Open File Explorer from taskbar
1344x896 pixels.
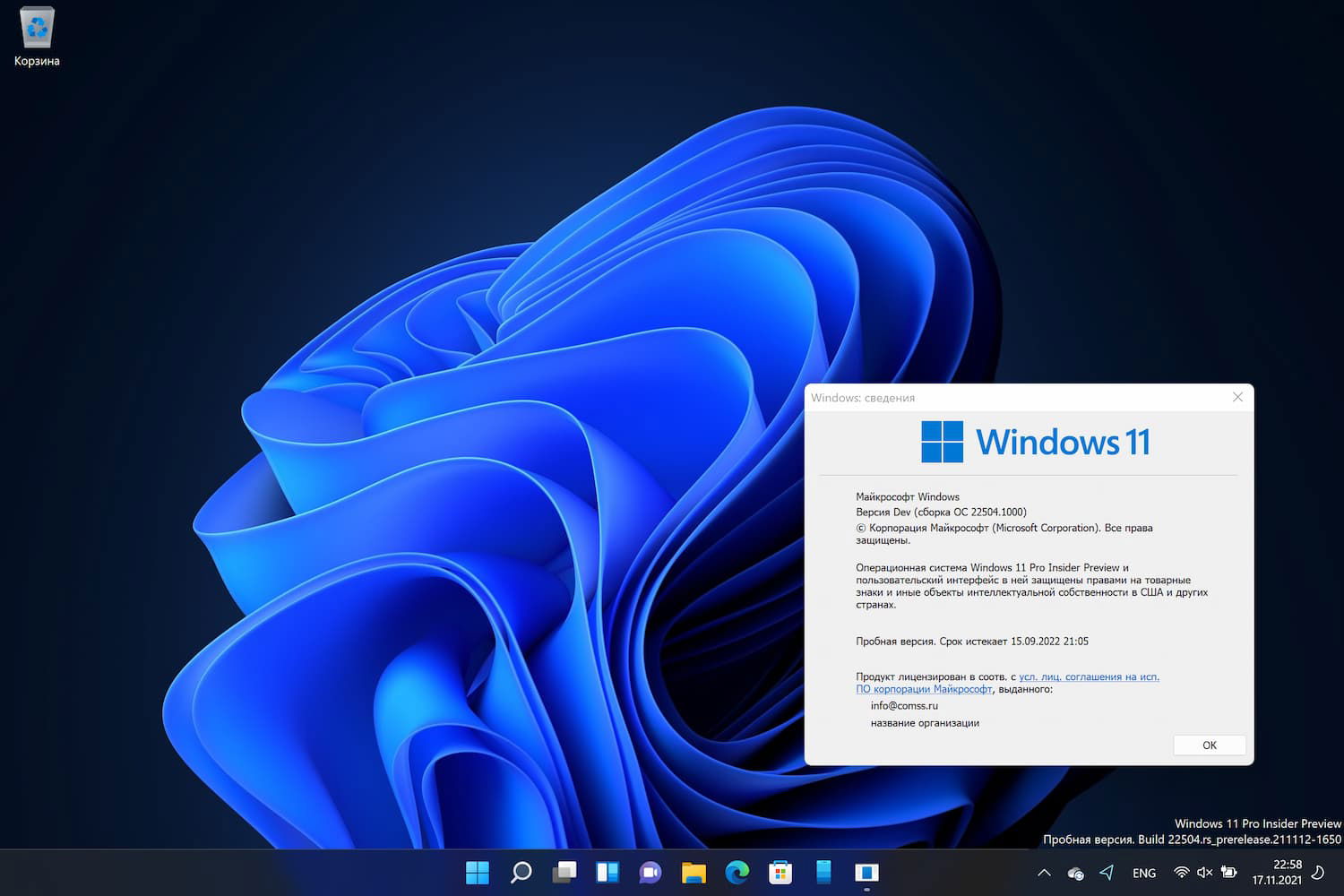pos(693,872)
